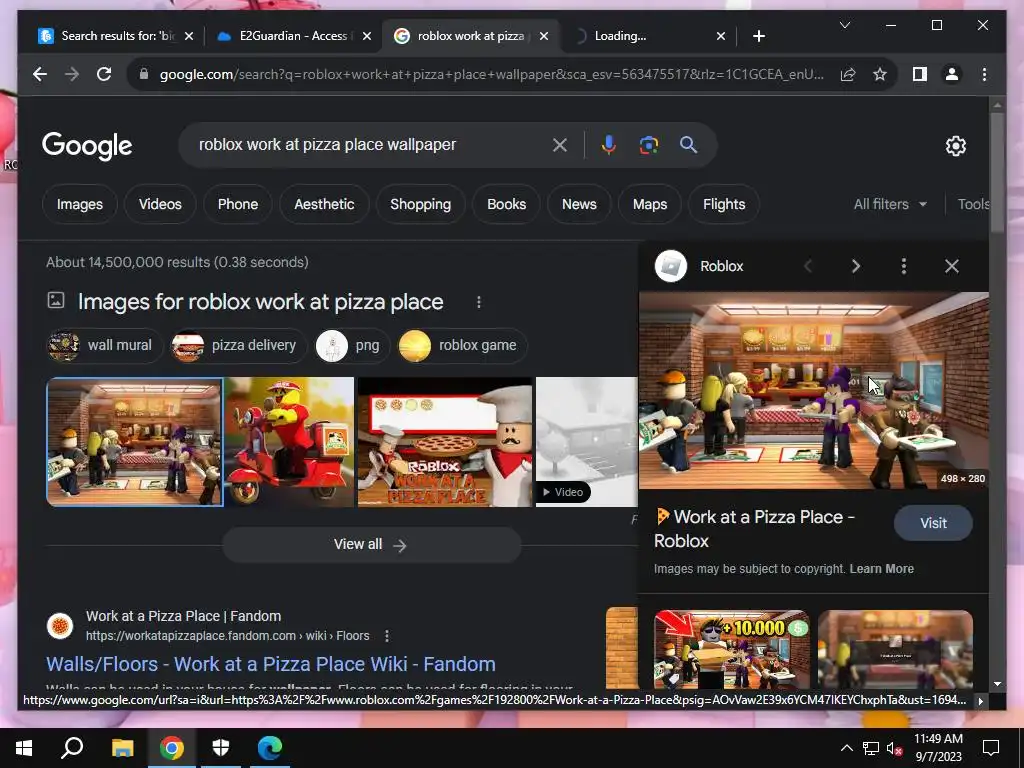Open the Chrome profile icon
Viewport: 1024px width, 768px height.
click(952, 74)
